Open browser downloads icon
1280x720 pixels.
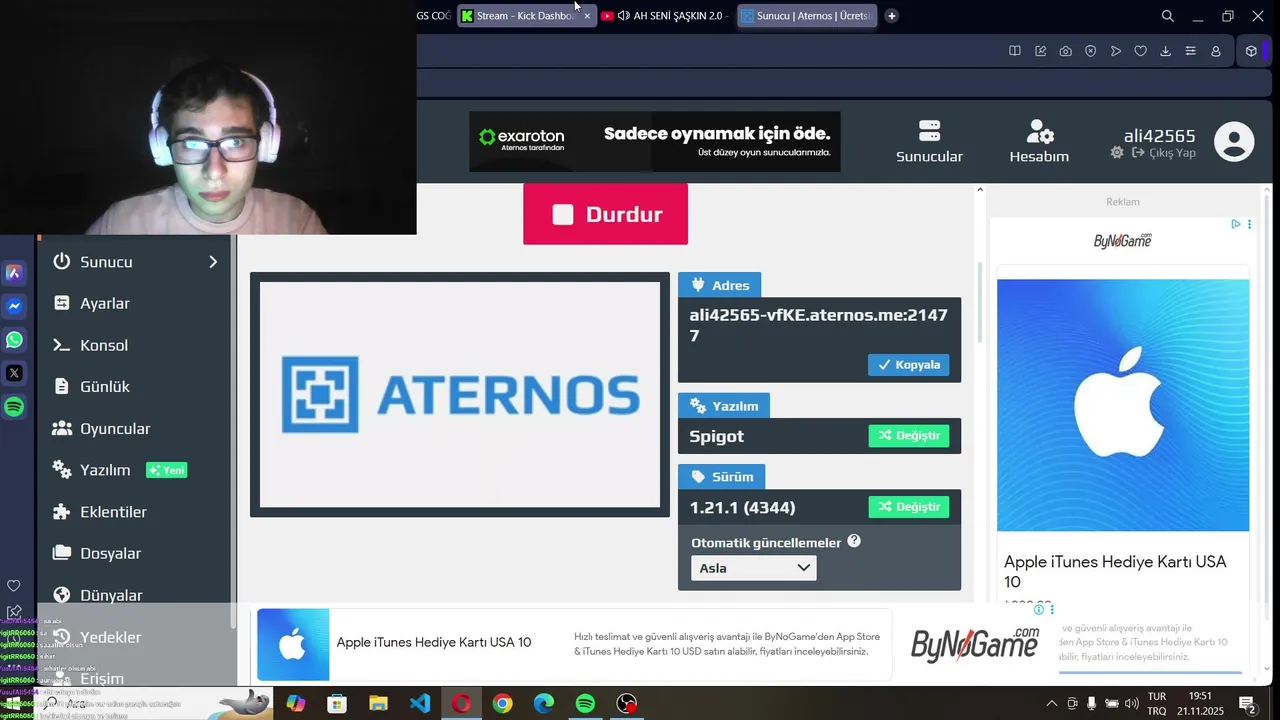[1165, 51]
